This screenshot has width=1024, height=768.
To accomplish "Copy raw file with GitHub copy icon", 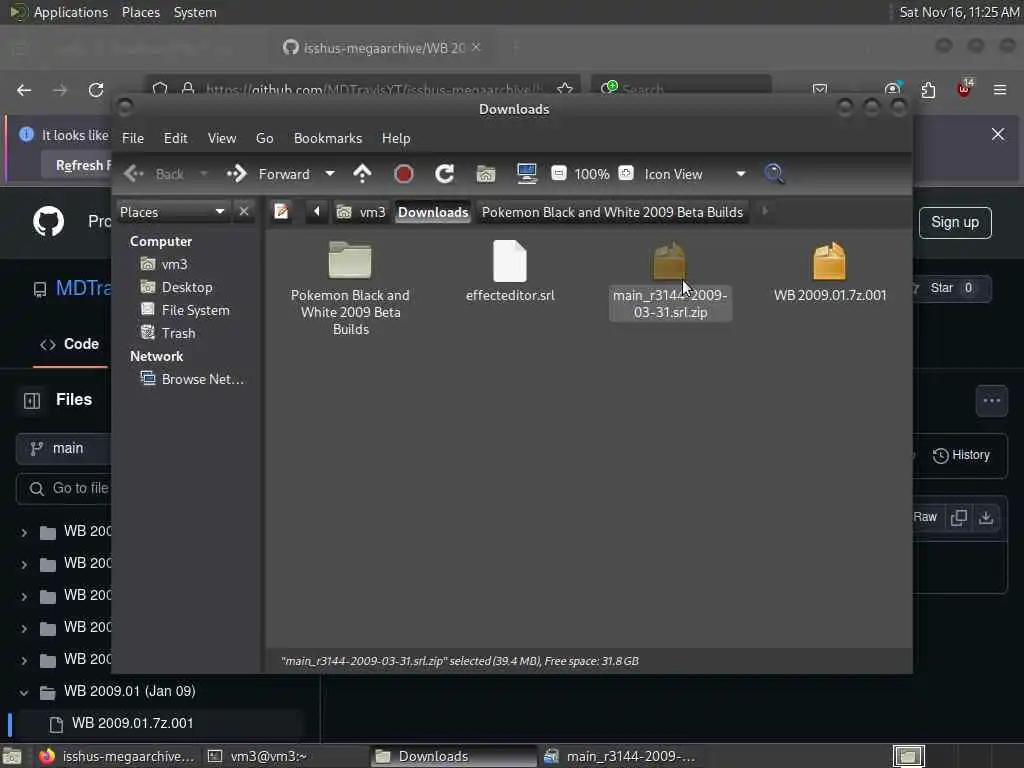I will coord(959,517).
